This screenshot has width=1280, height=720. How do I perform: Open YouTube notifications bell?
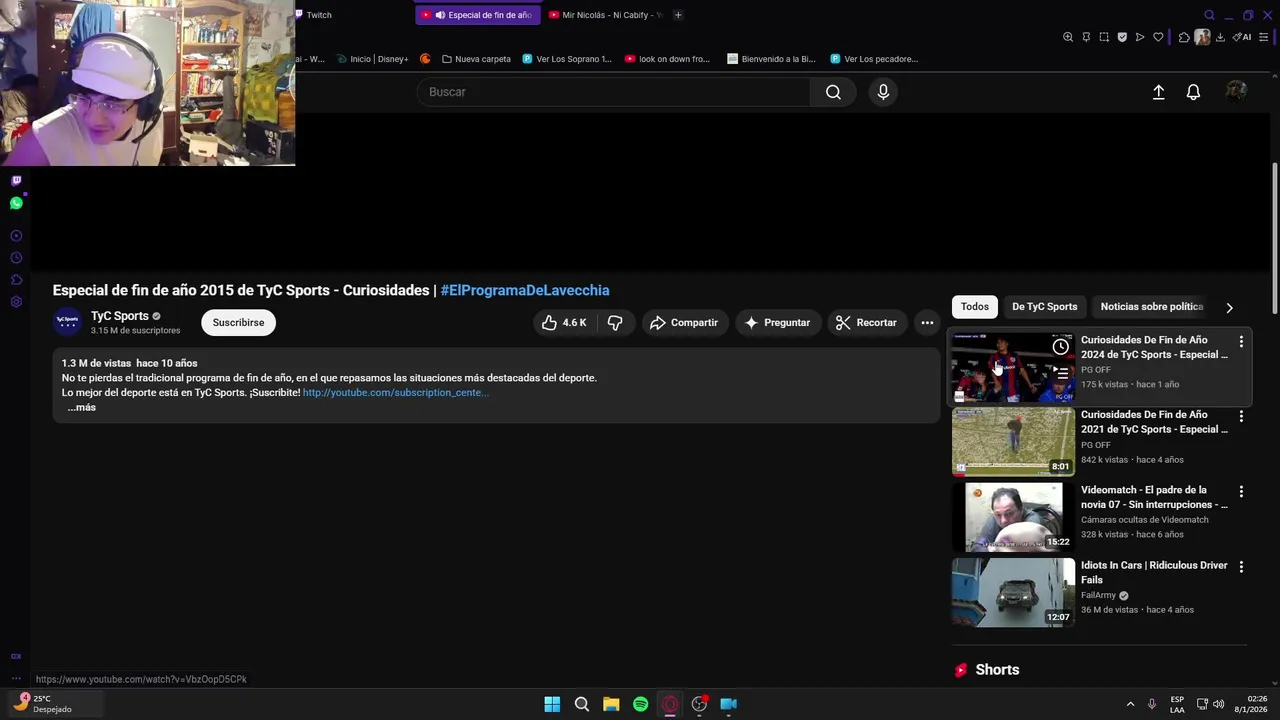pyautogui.click(x=1193, y=92)
